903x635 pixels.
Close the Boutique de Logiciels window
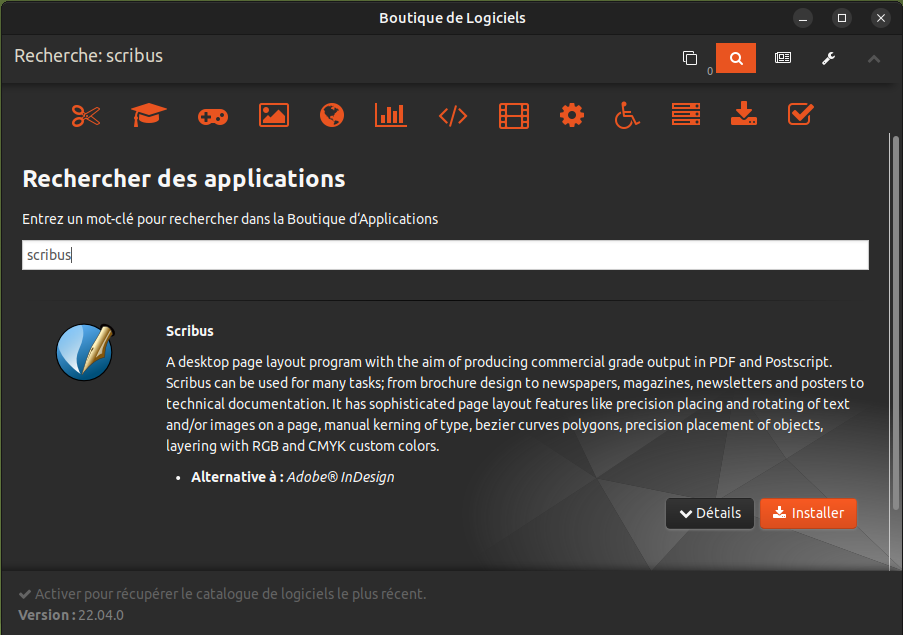[881, 18]
